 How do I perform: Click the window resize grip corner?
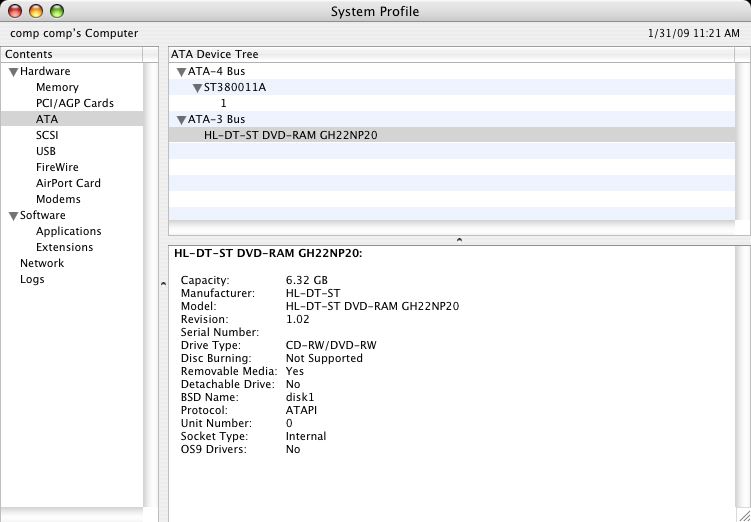click(743, 515)
